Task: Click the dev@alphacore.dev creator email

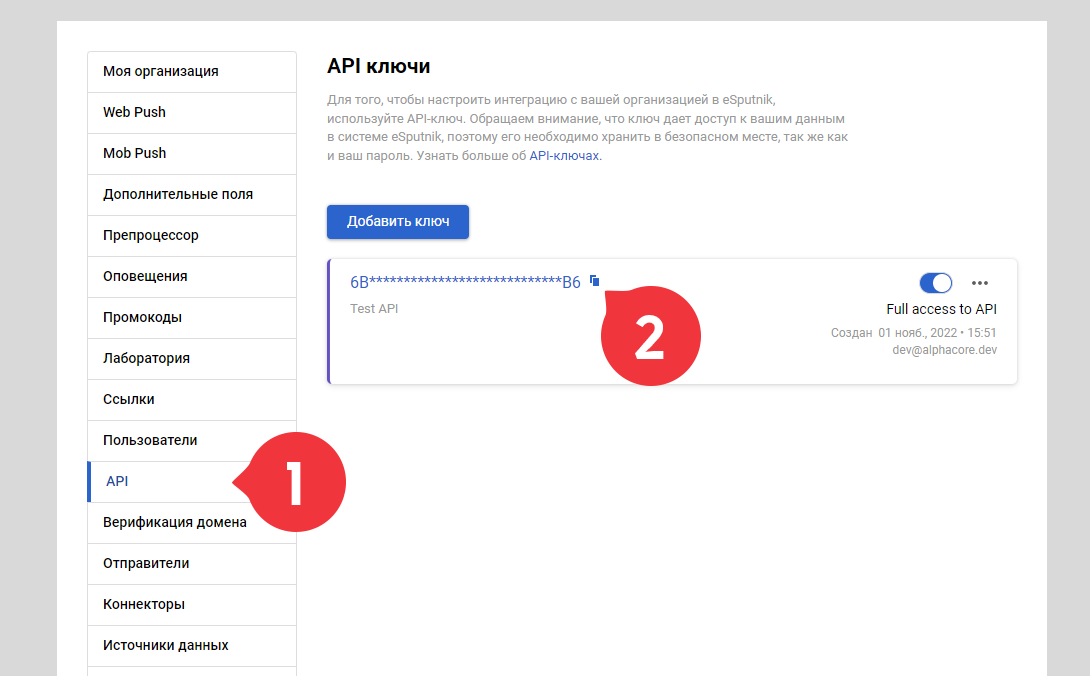Action: 945,350
